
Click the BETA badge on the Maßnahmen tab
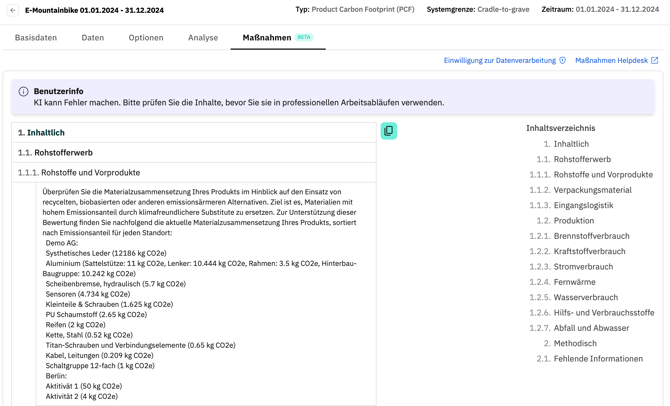(304, 37)
